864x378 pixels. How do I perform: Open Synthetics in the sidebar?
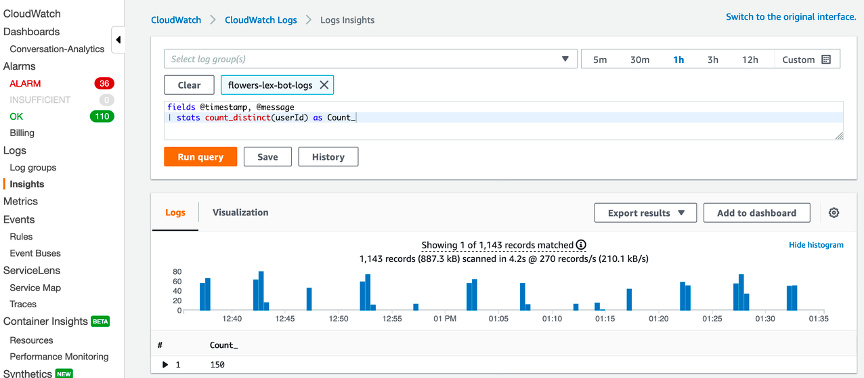pyautogui.click(x=27, y=373)
